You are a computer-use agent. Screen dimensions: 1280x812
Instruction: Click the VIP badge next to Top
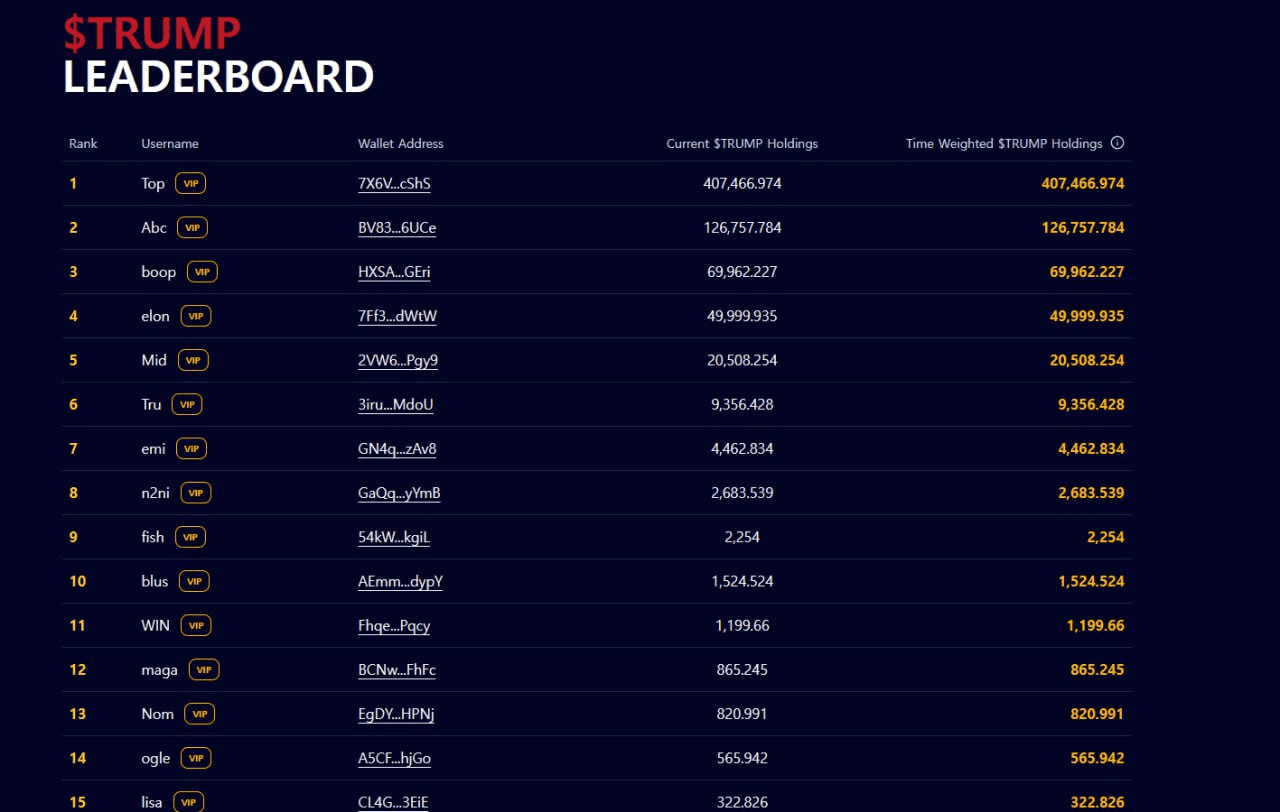click(191, 184)
